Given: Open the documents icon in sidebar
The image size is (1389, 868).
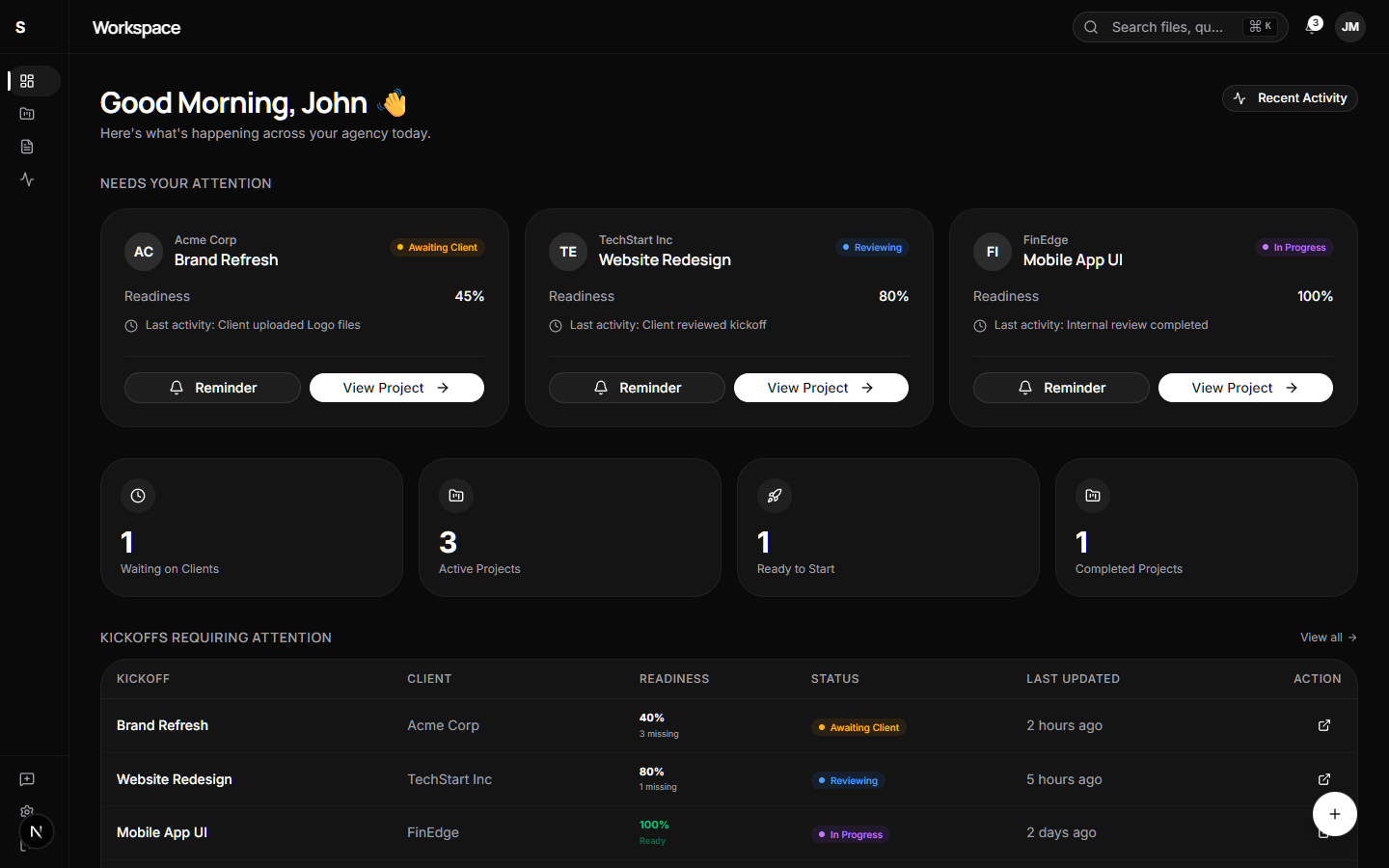Looking at the screenshot, I should 27,147.
